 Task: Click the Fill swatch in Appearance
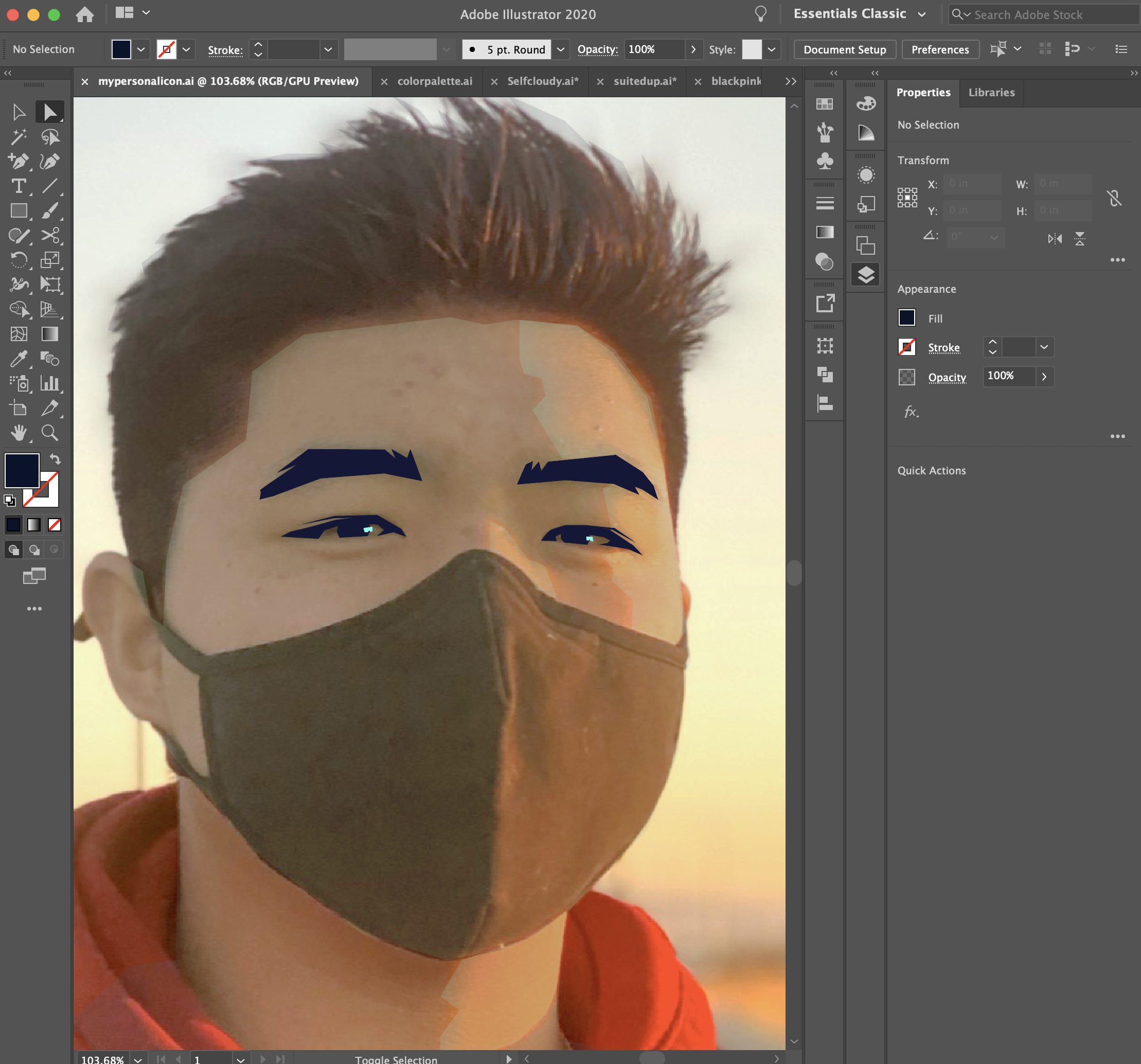point(907,318)
